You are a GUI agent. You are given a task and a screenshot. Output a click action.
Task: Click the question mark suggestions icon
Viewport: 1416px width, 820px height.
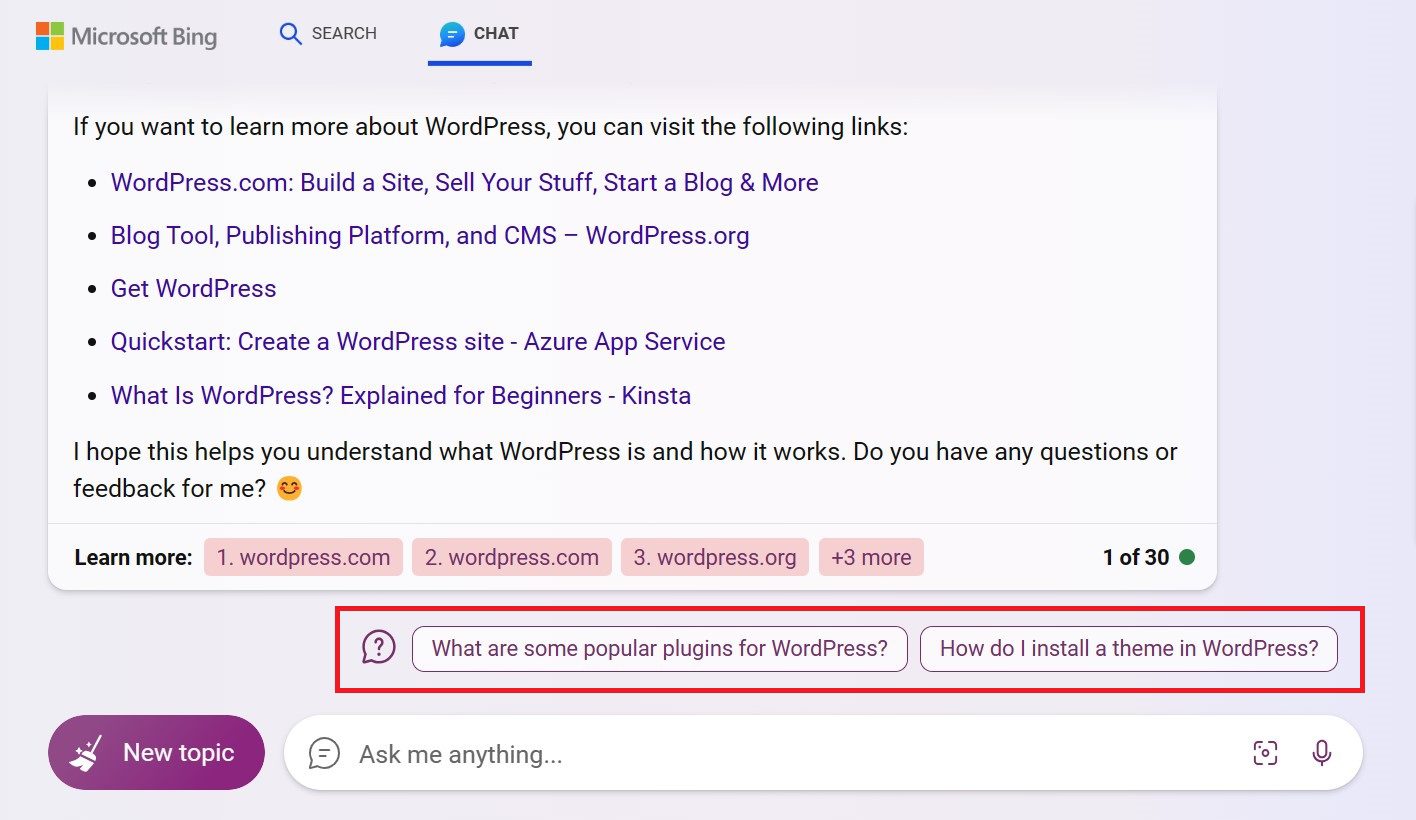tap(378, 648)
